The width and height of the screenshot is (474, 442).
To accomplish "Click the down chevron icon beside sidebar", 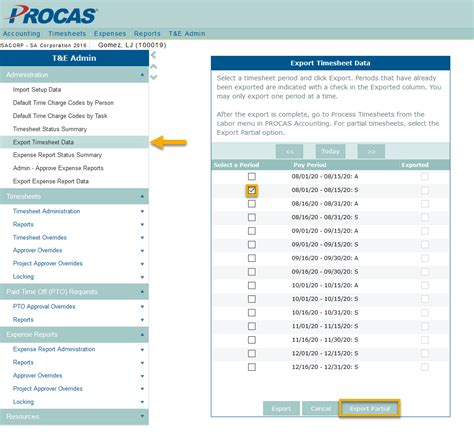I will [x=153, y=77].
